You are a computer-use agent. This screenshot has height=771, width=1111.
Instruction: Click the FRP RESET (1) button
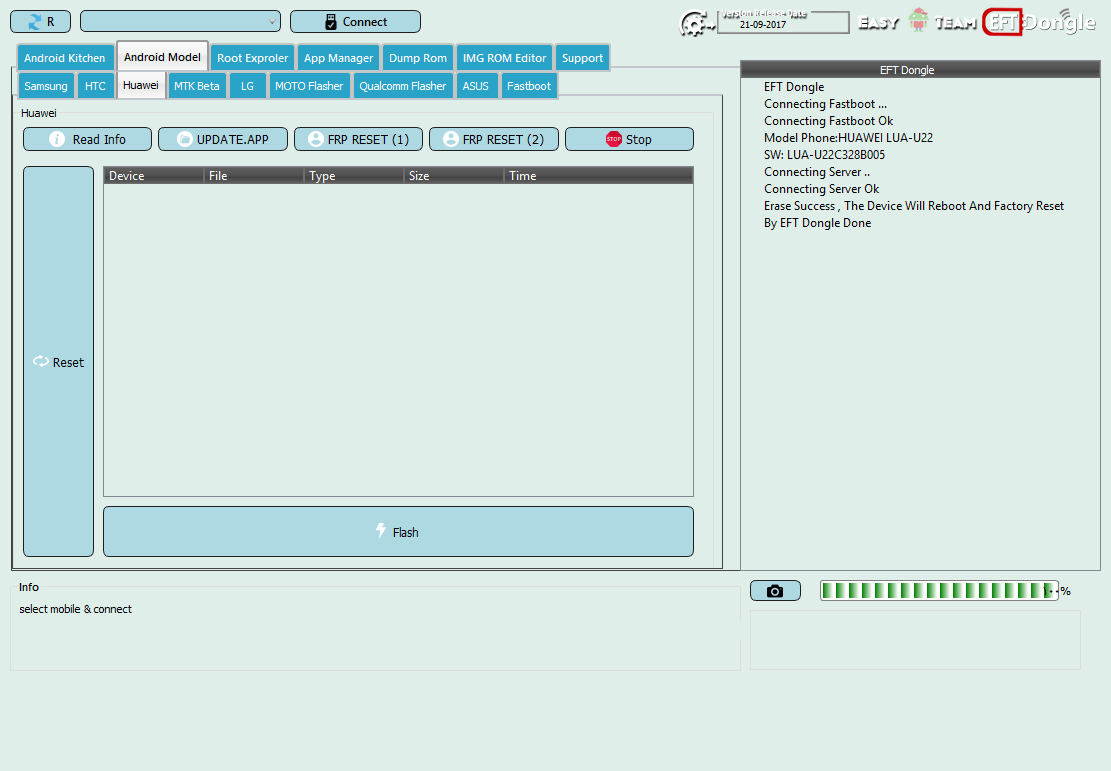click(359, 140)
